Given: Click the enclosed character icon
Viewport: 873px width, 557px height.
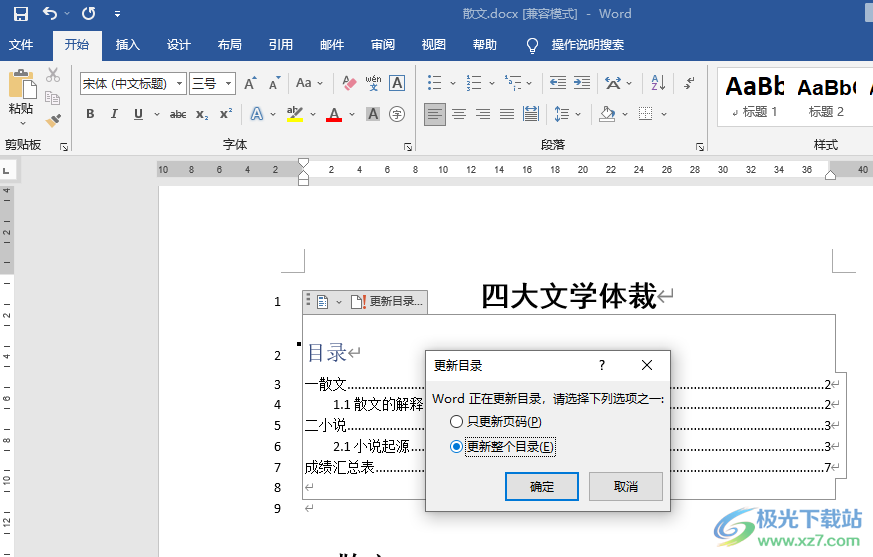Looking at the screenshot, I should [397, 114].
